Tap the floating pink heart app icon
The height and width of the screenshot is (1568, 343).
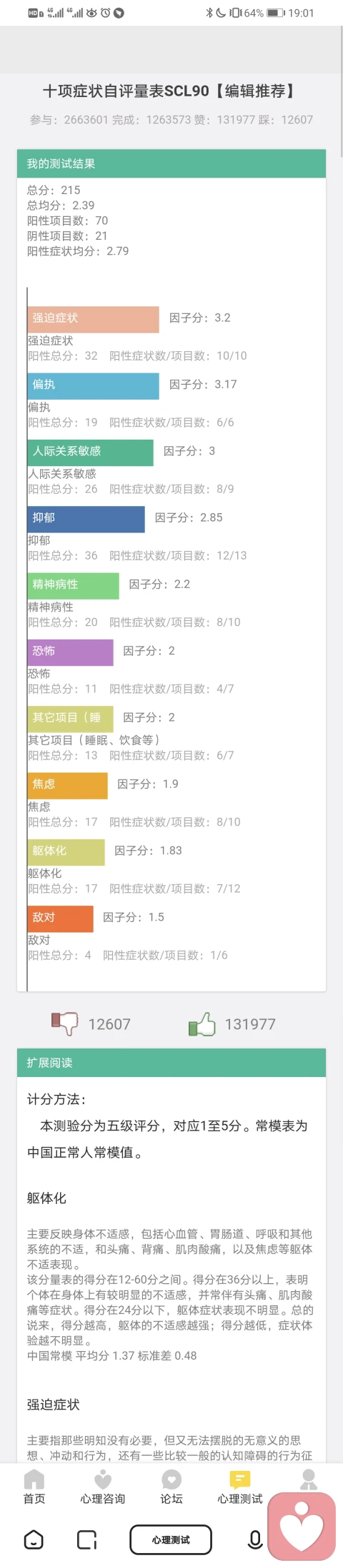302,1525
